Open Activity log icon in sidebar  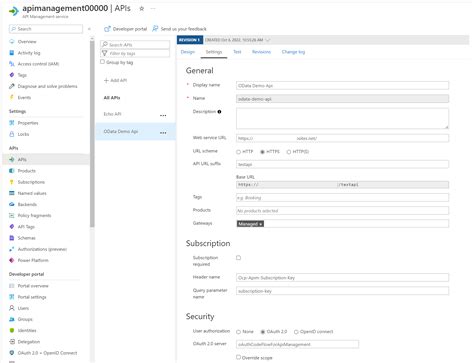[x=12, y=53]
